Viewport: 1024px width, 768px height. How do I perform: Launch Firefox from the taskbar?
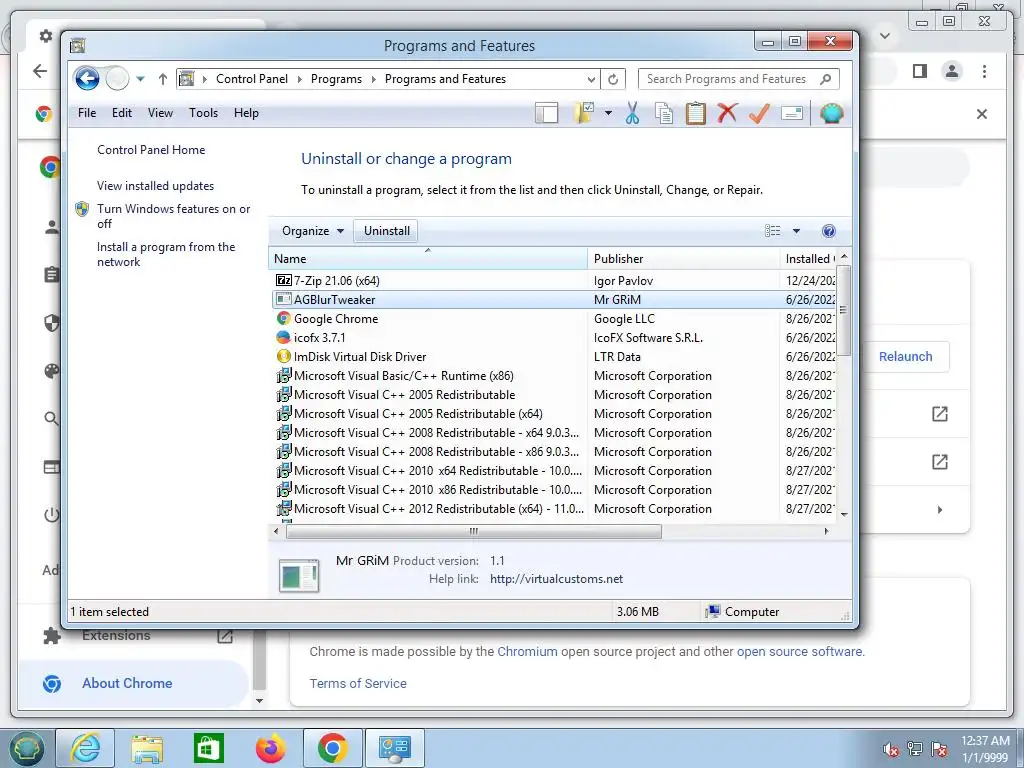pos(270,748)
